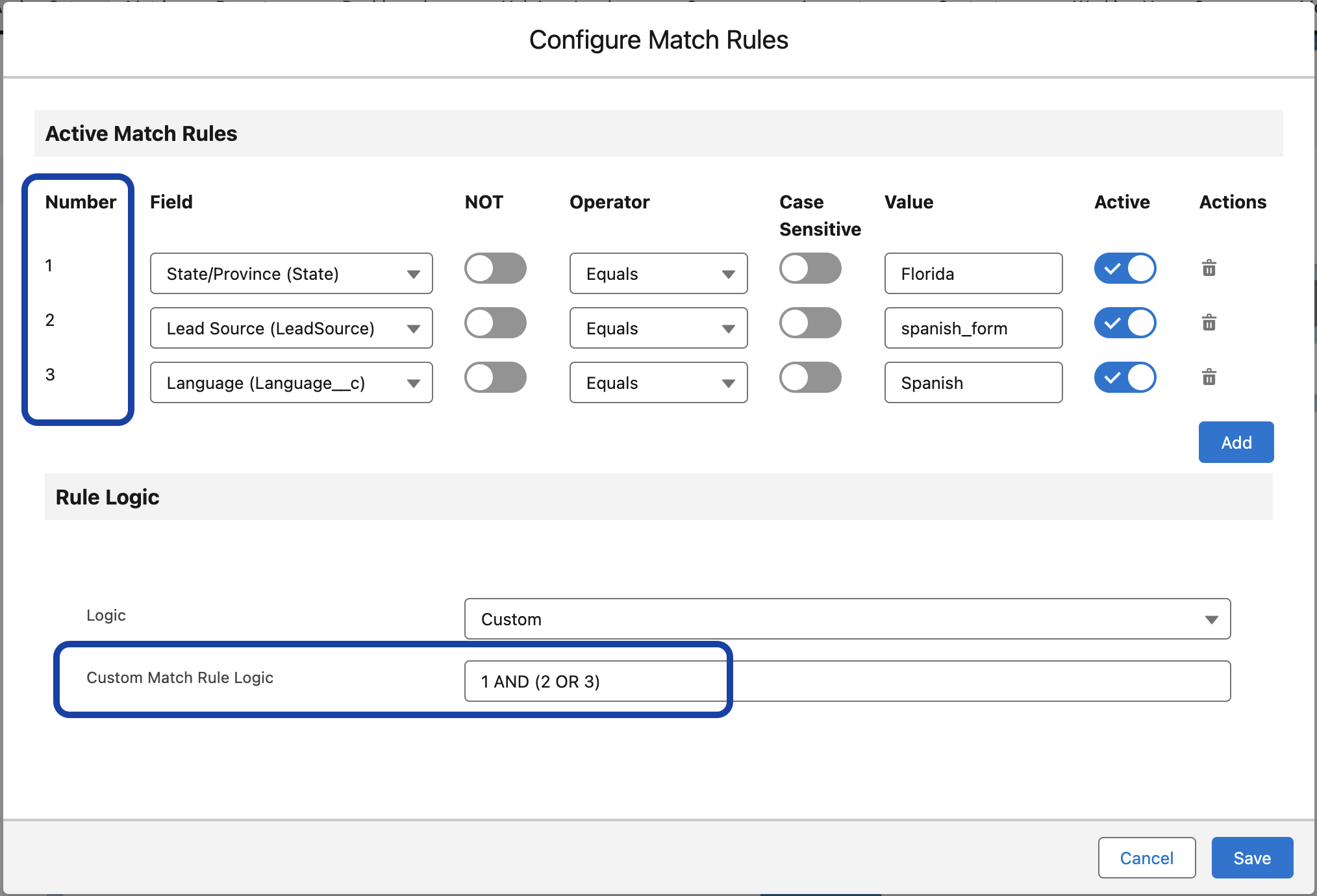Enable Case Sensitive for spanish_form rule
Image resolution: width=1317 pixels, height=896 pixels.
(810, 323)
